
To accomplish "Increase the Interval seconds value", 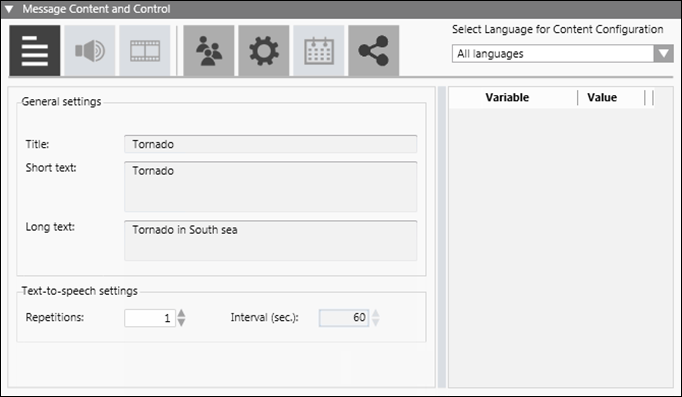I will 375,314.
